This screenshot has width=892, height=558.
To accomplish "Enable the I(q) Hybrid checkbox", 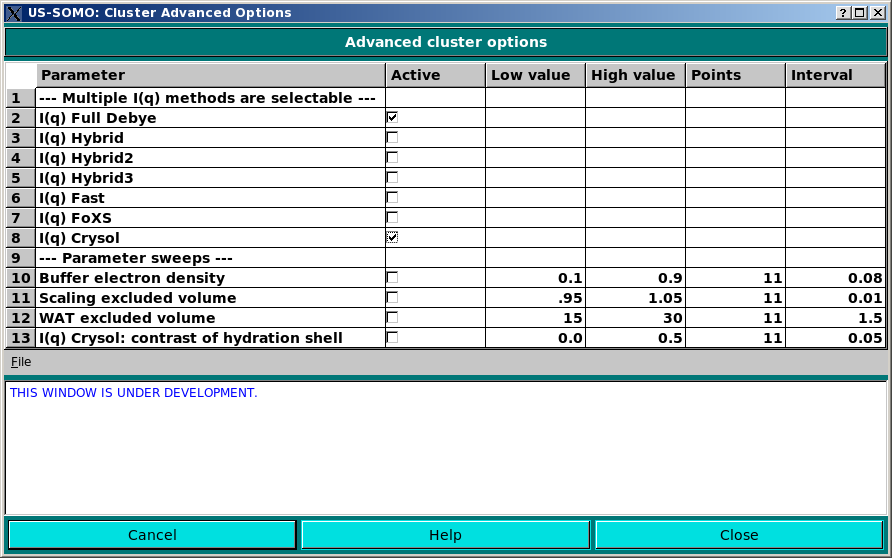I will point(392,138).
